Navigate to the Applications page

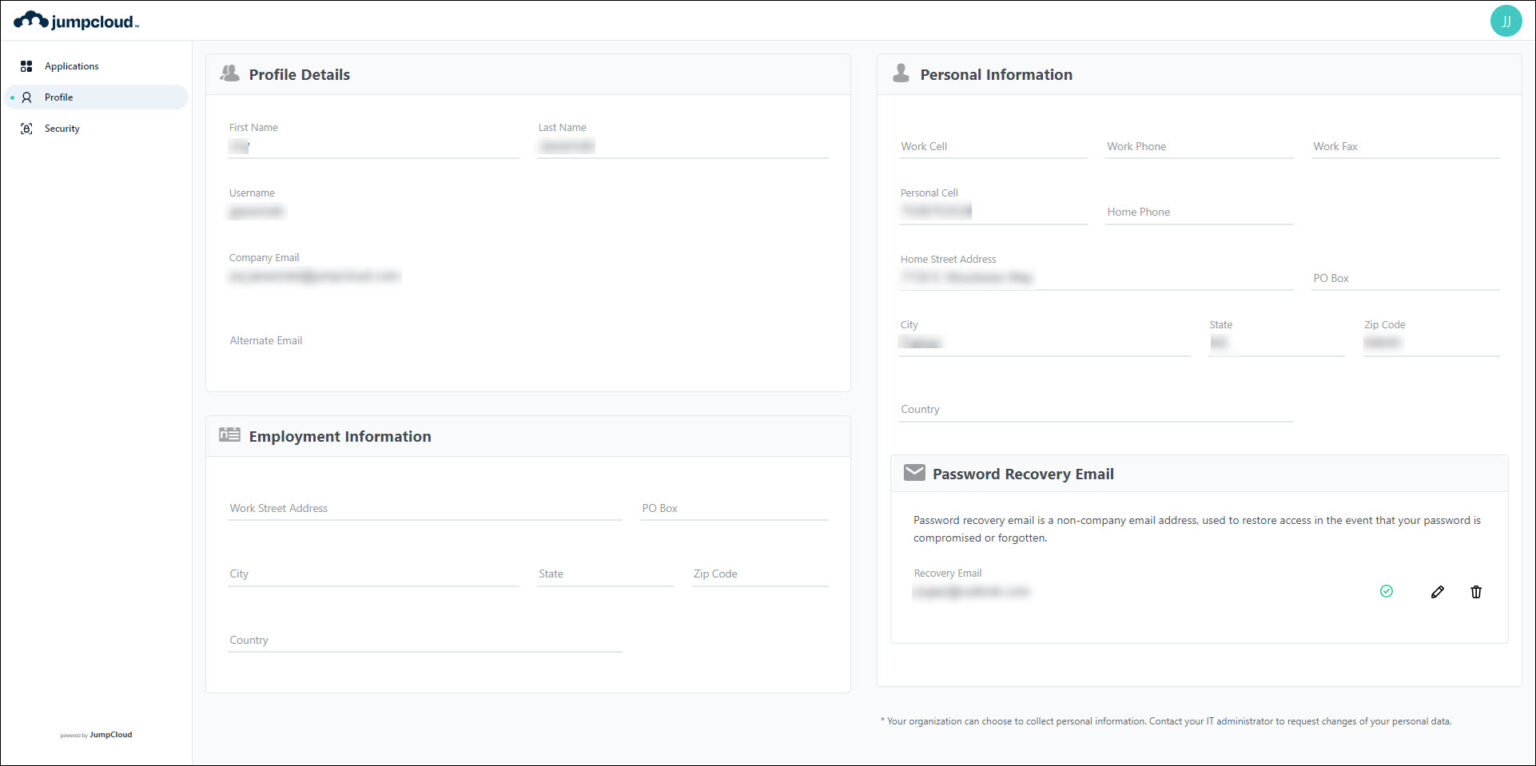click(x=71, y=65)
